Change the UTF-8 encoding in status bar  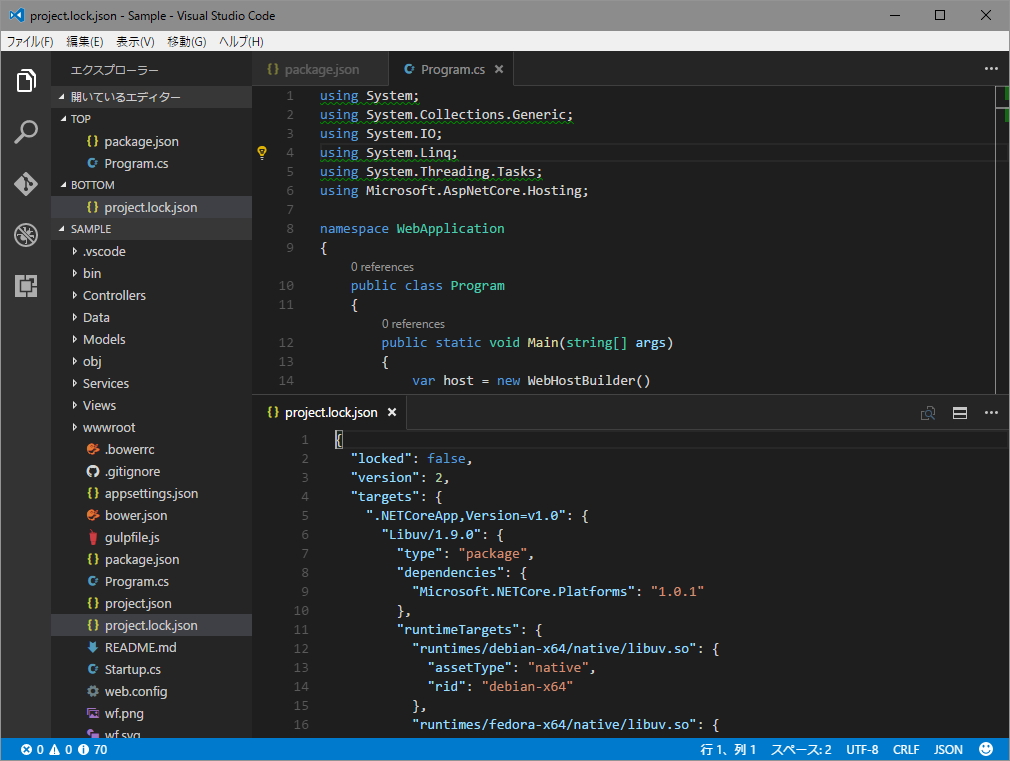point(862,749)
